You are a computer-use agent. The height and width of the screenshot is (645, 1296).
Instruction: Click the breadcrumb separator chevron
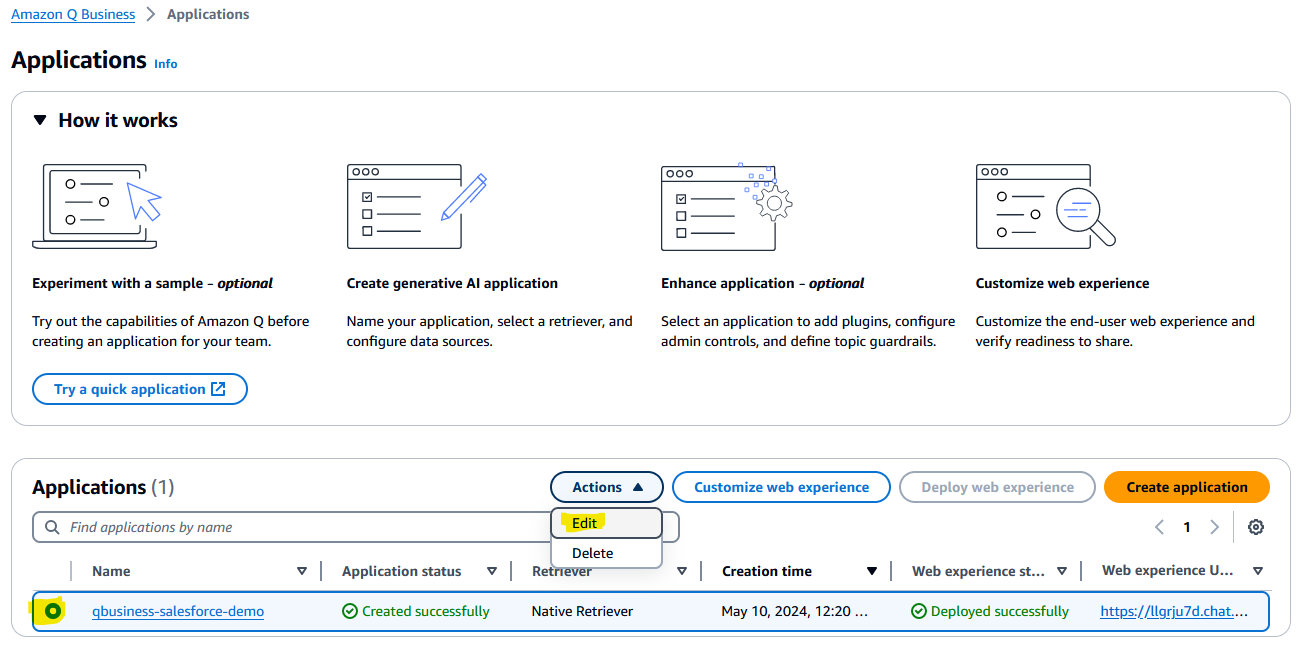pos(151,14)
